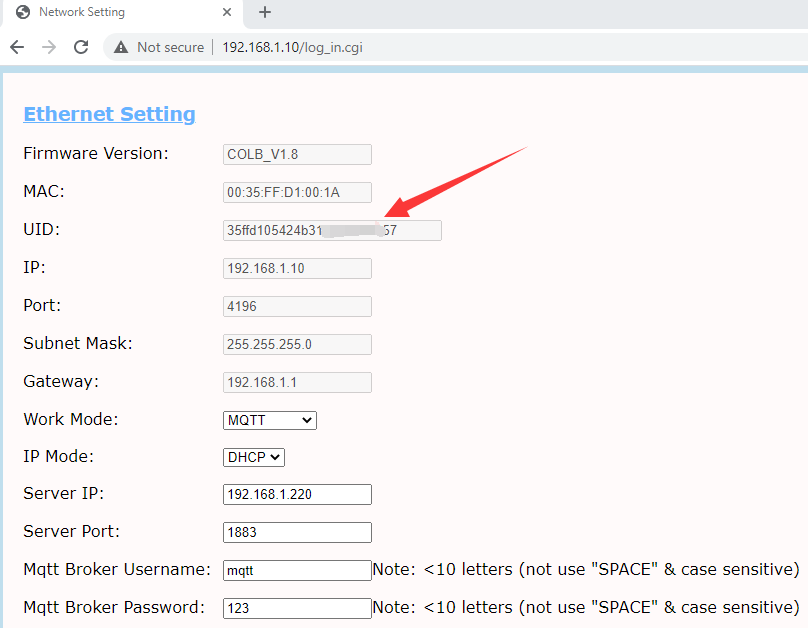
Task: Click the Not secure warning icon
Action: [121, 47]
